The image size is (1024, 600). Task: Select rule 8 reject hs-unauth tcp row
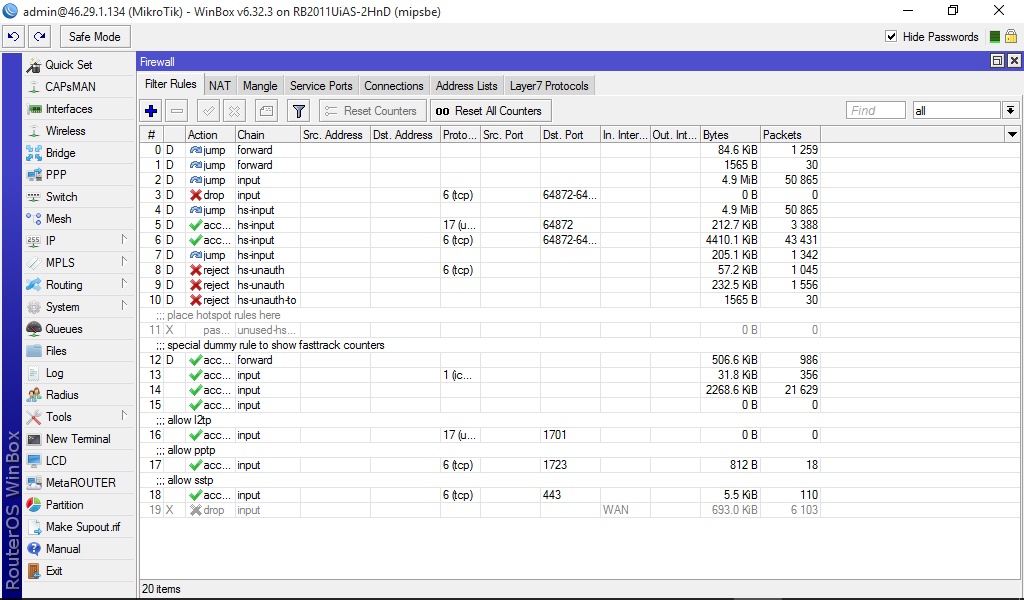click(480, 270)
